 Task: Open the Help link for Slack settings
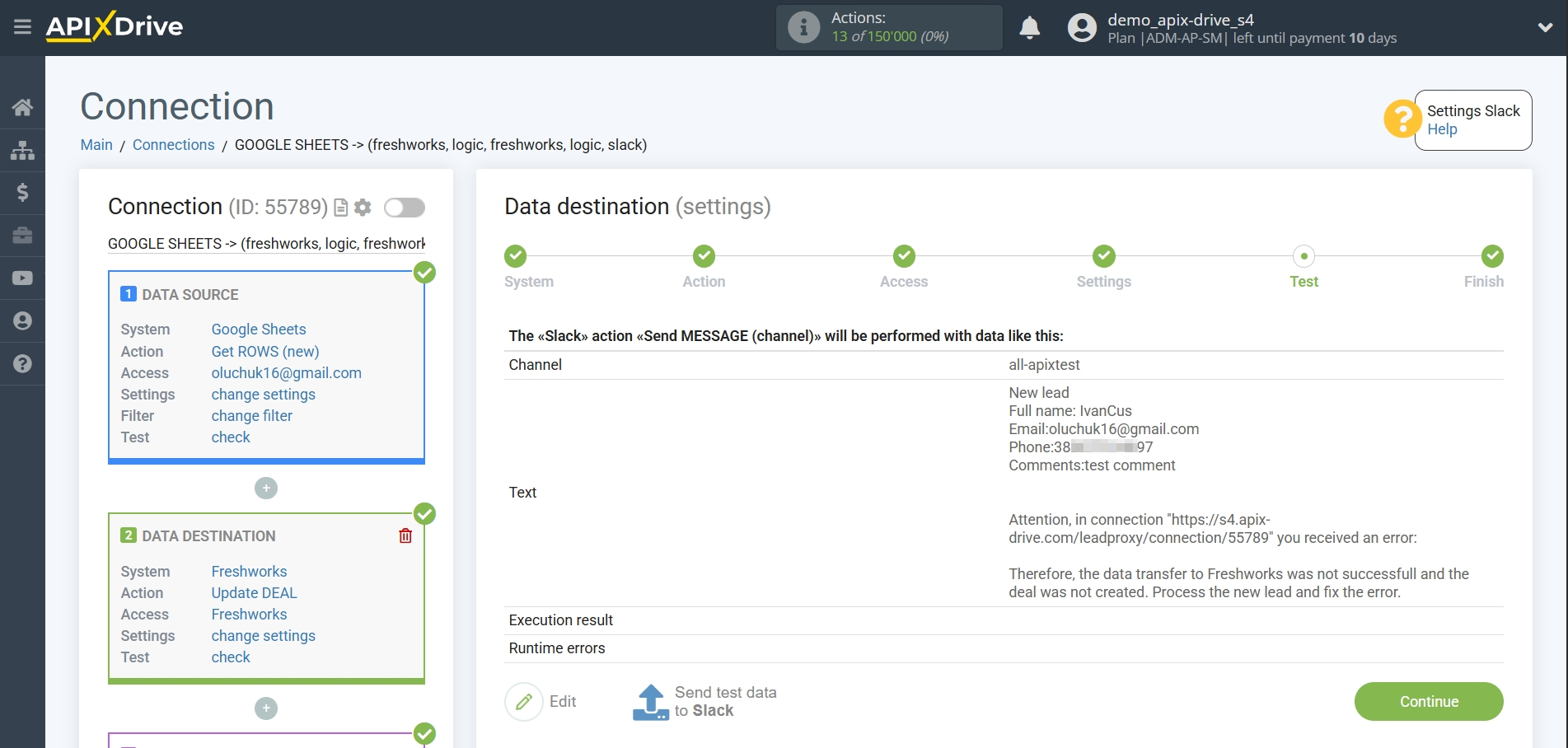click(1442, 129)
